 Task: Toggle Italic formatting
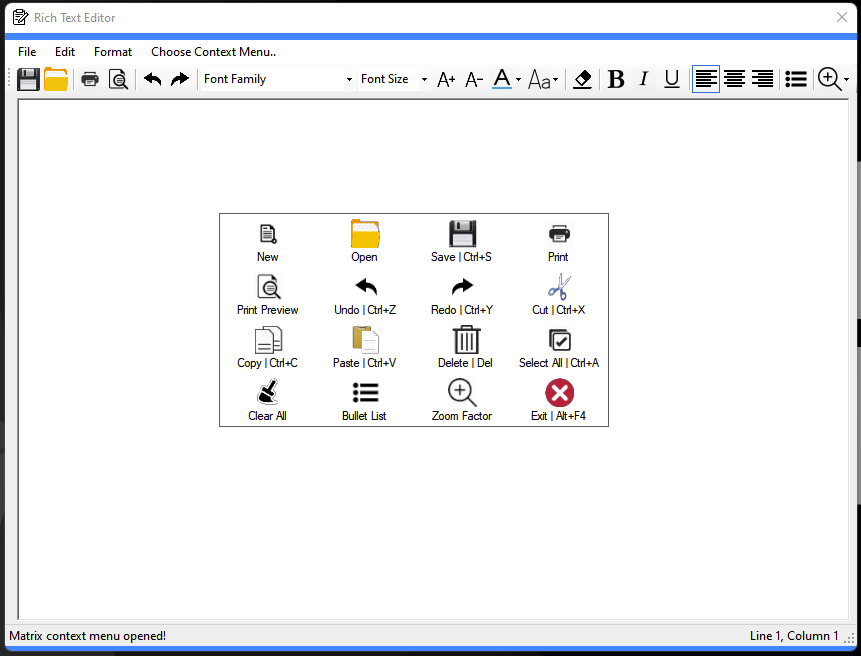[x=644, y=80]
